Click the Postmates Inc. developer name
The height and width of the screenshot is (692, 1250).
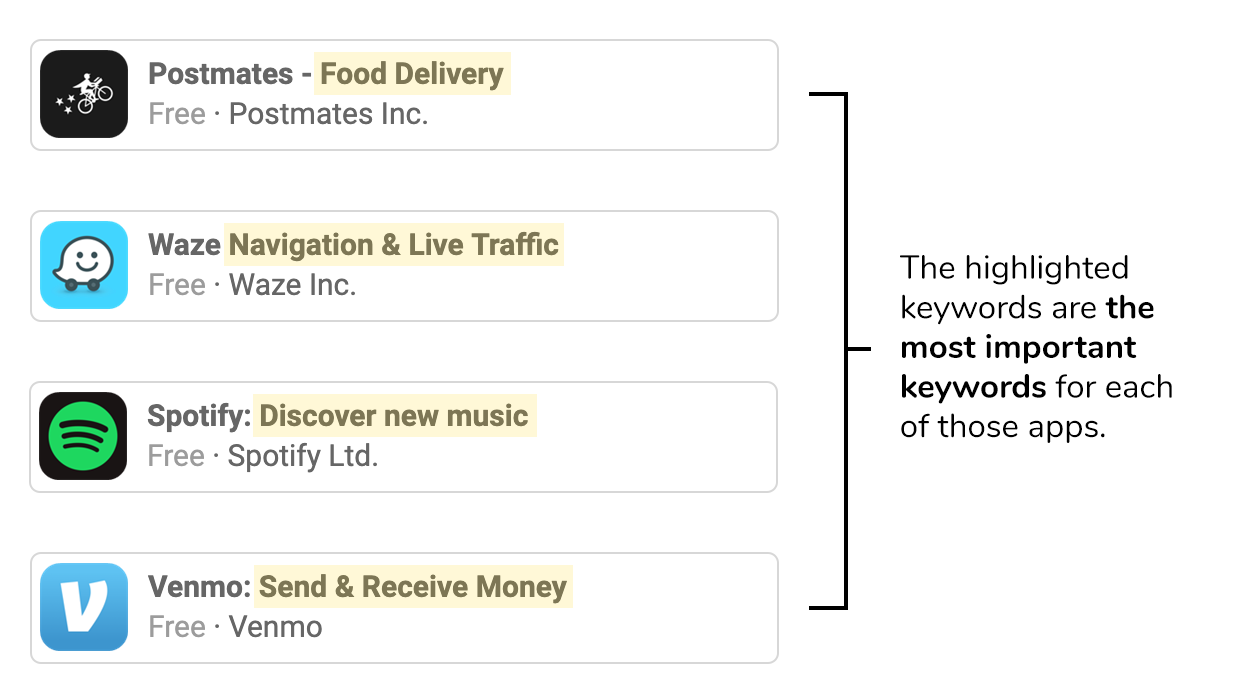click(329, 114)
